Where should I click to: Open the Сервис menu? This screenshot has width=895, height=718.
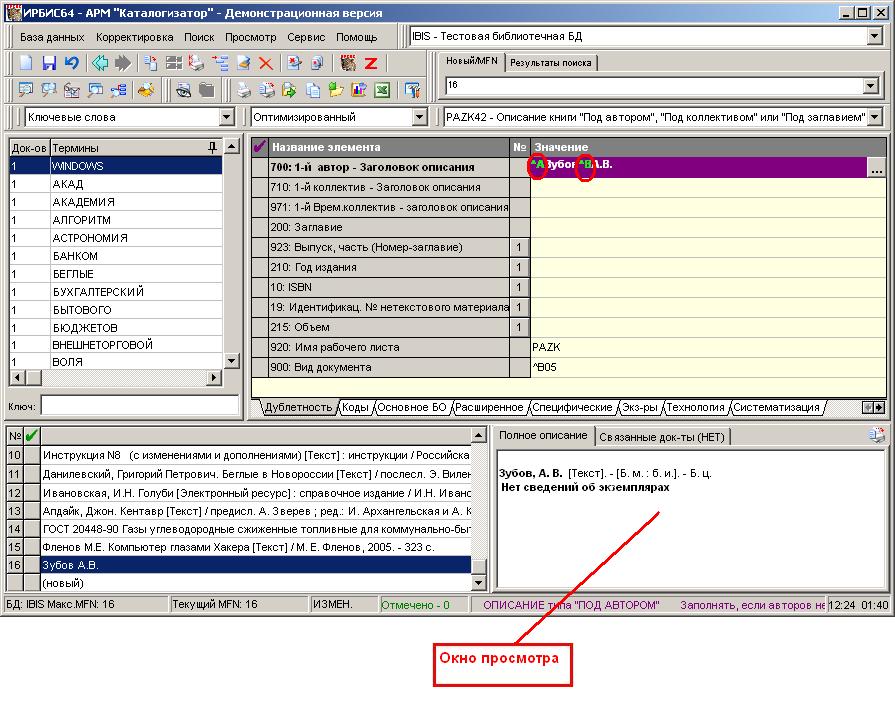(306, 37)
